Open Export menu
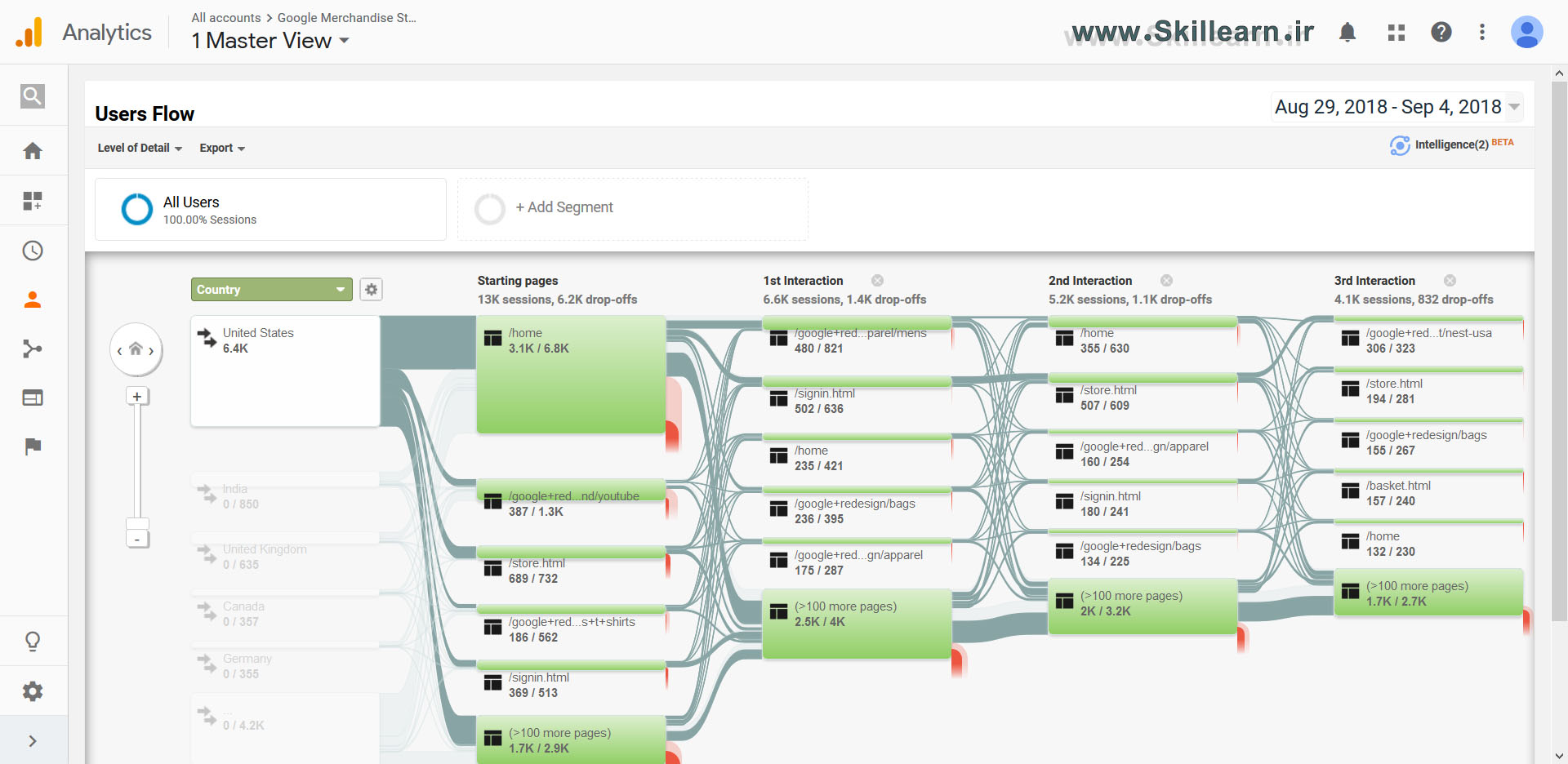The image size is (1568, 764). 222,148
